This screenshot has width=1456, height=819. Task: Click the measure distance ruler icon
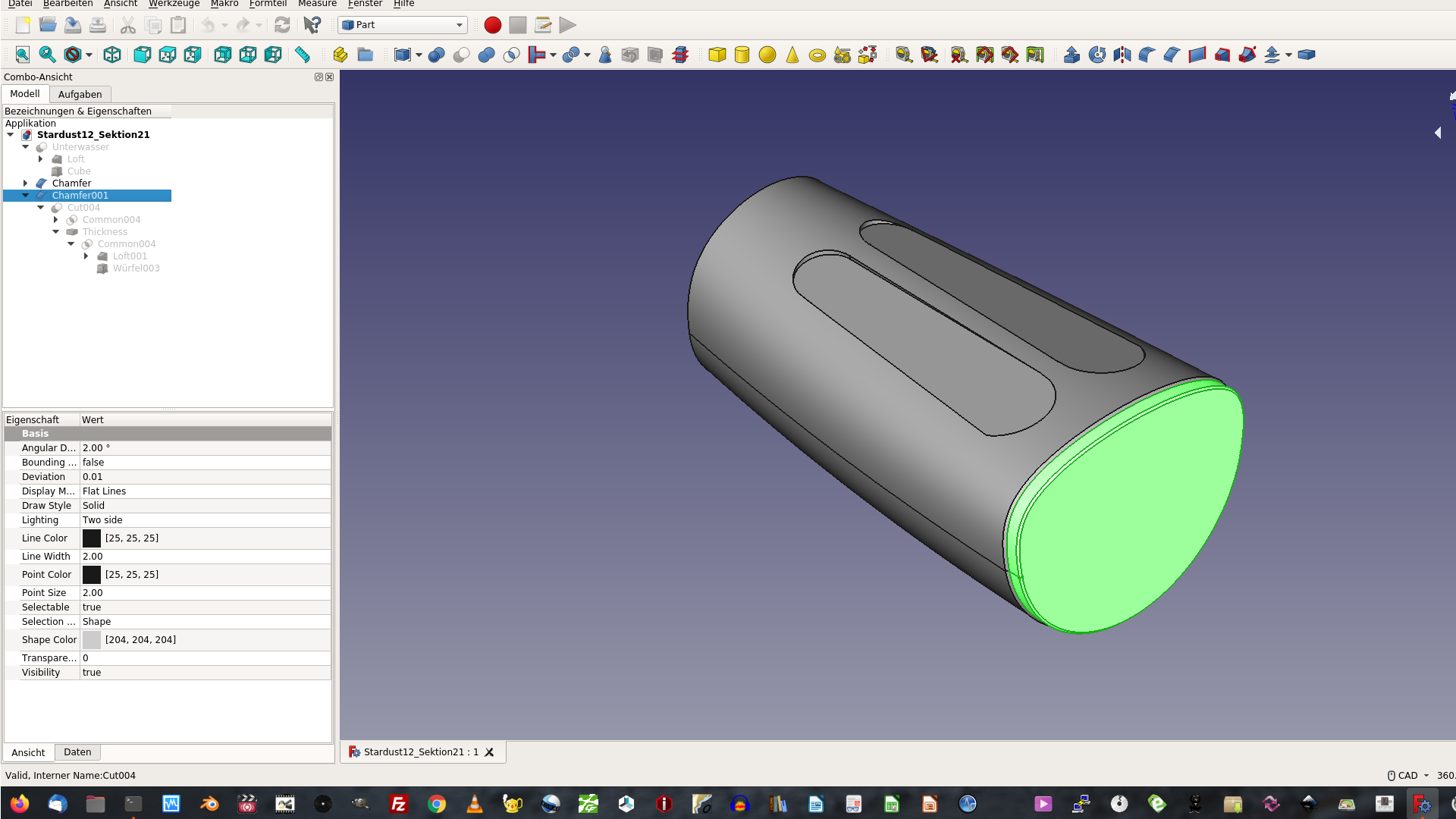point(302,55)
